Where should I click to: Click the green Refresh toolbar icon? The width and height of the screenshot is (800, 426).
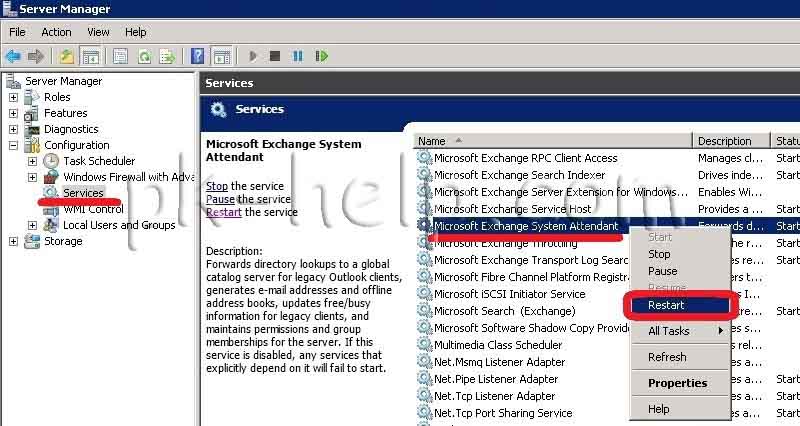(x=144, y=56)
